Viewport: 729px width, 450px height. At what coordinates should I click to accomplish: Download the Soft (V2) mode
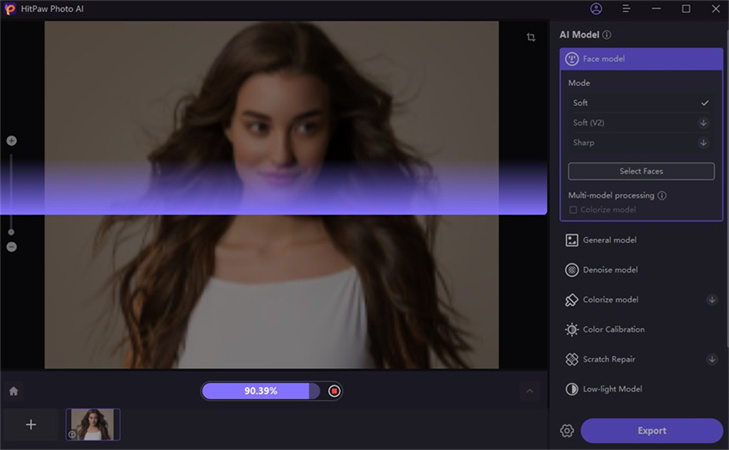click(703, 123)
